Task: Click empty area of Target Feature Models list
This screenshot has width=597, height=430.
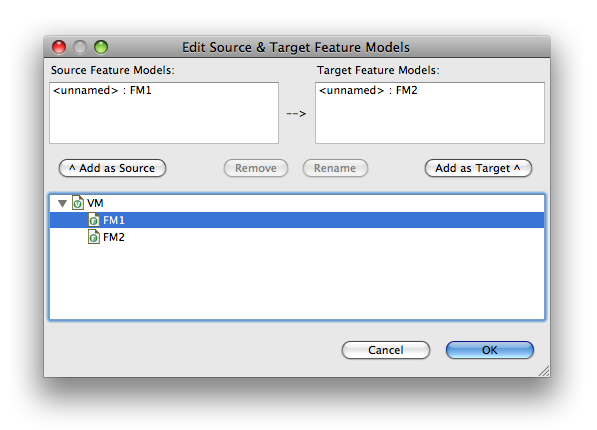Action: tap(430, 122)
